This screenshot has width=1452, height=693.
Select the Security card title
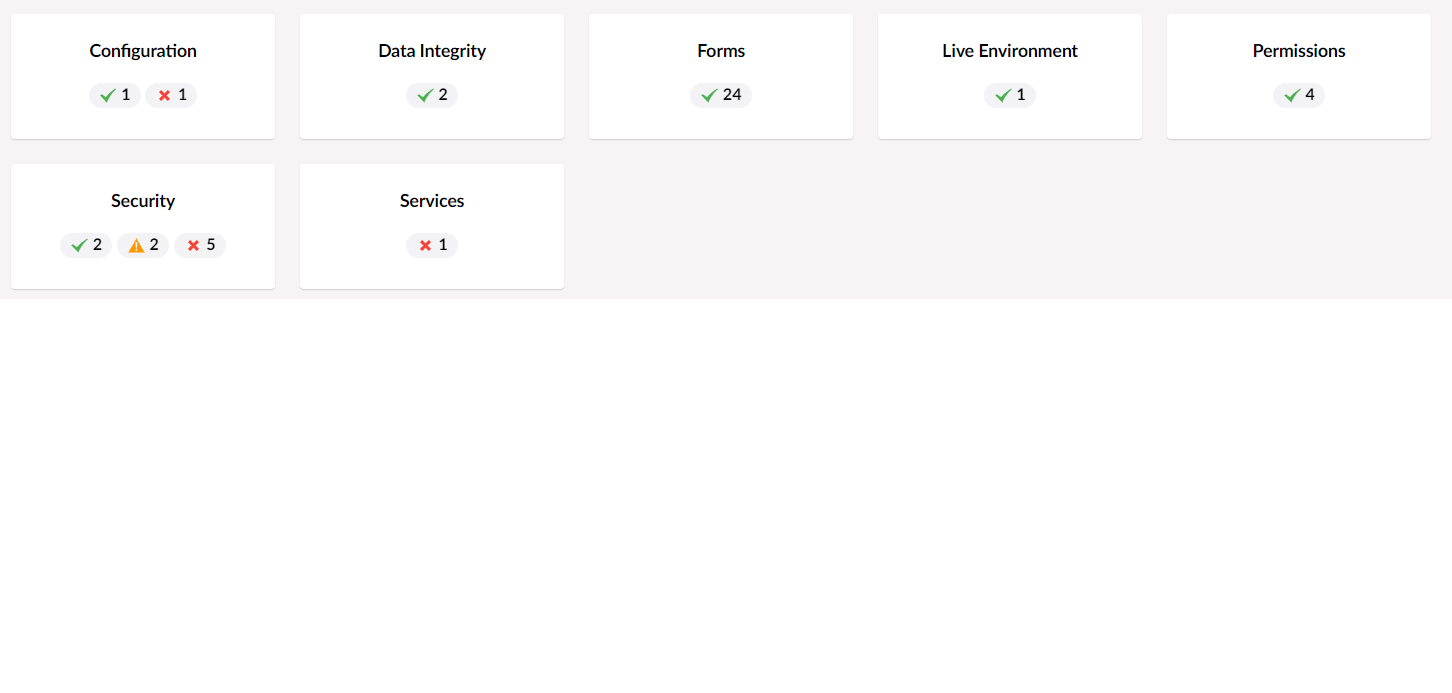143,201
